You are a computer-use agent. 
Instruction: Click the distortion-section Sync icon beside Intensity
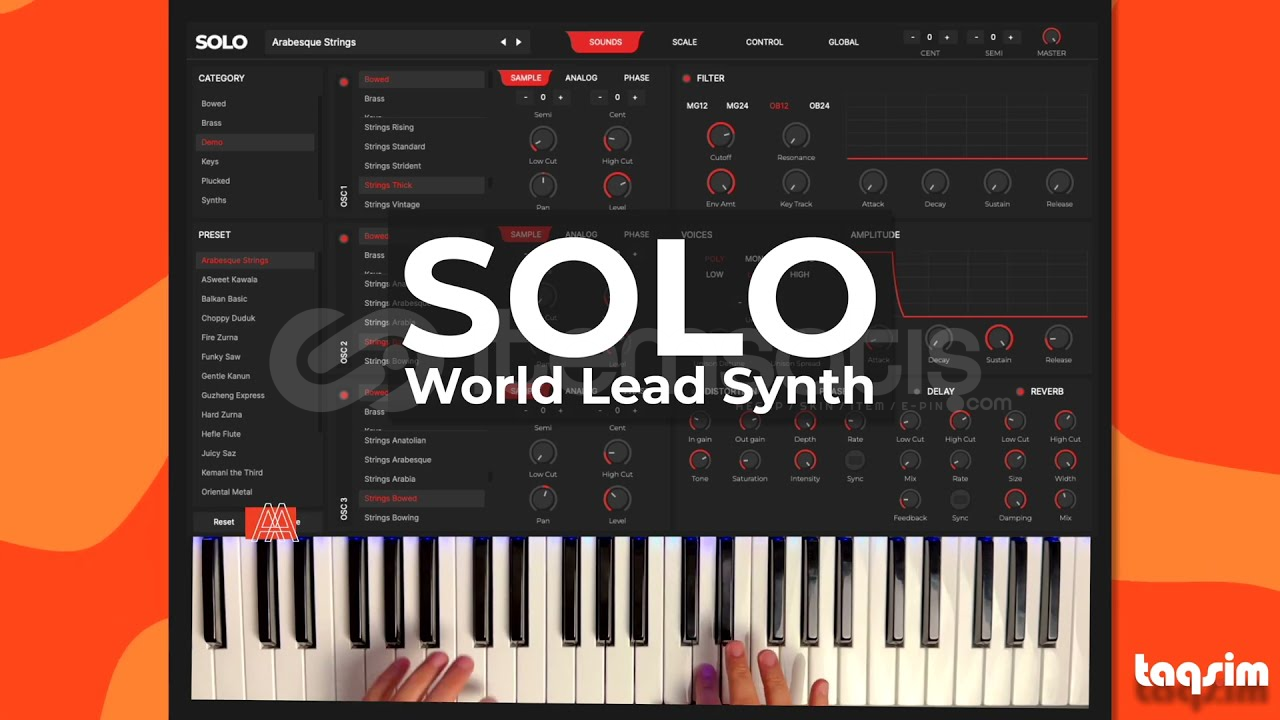tap(855, 460)
